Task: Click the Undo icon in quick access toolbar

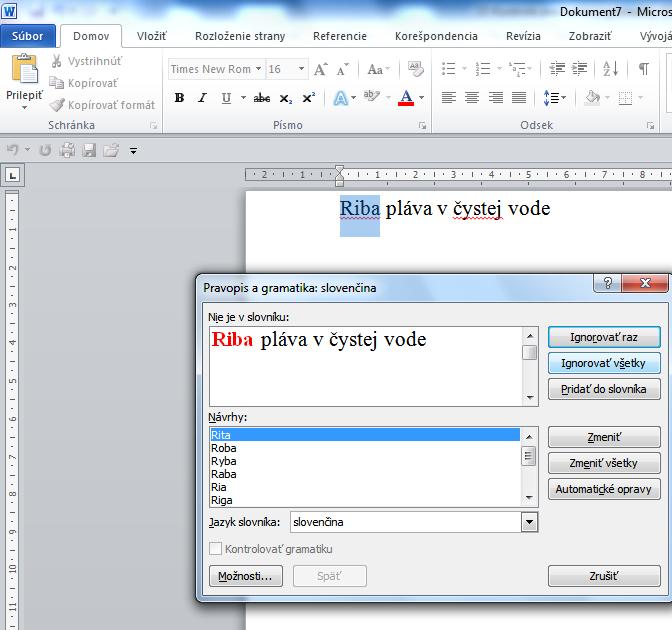Action: click(x=13, y=150)
